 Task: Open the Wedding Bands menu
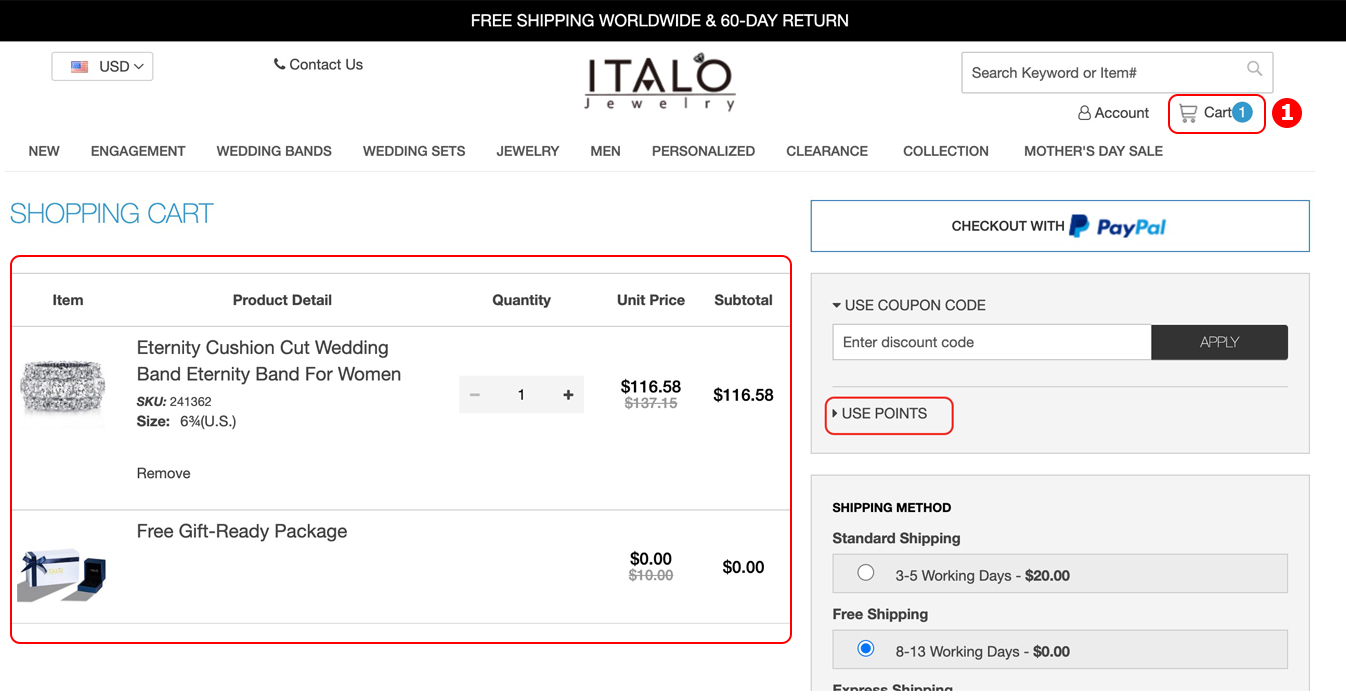(x=274, y=151)
